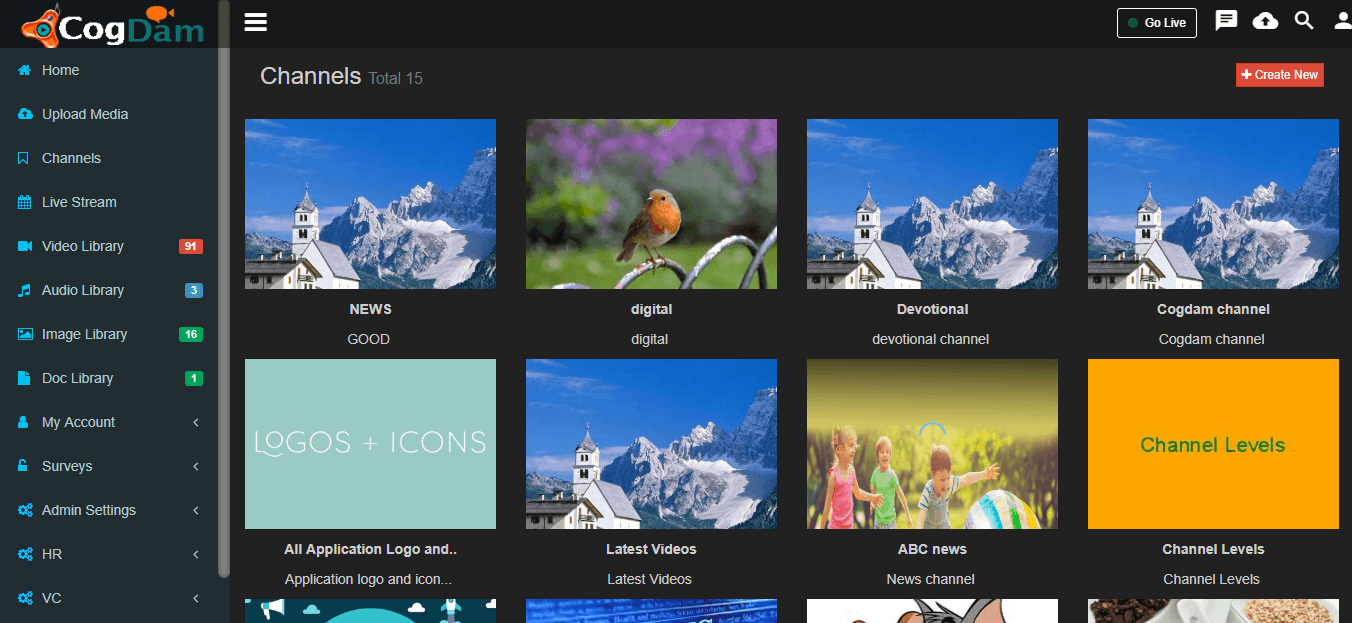1352x623 pixels.
Task: Click the Audio Library music note icon
Action: click(25, 290)
